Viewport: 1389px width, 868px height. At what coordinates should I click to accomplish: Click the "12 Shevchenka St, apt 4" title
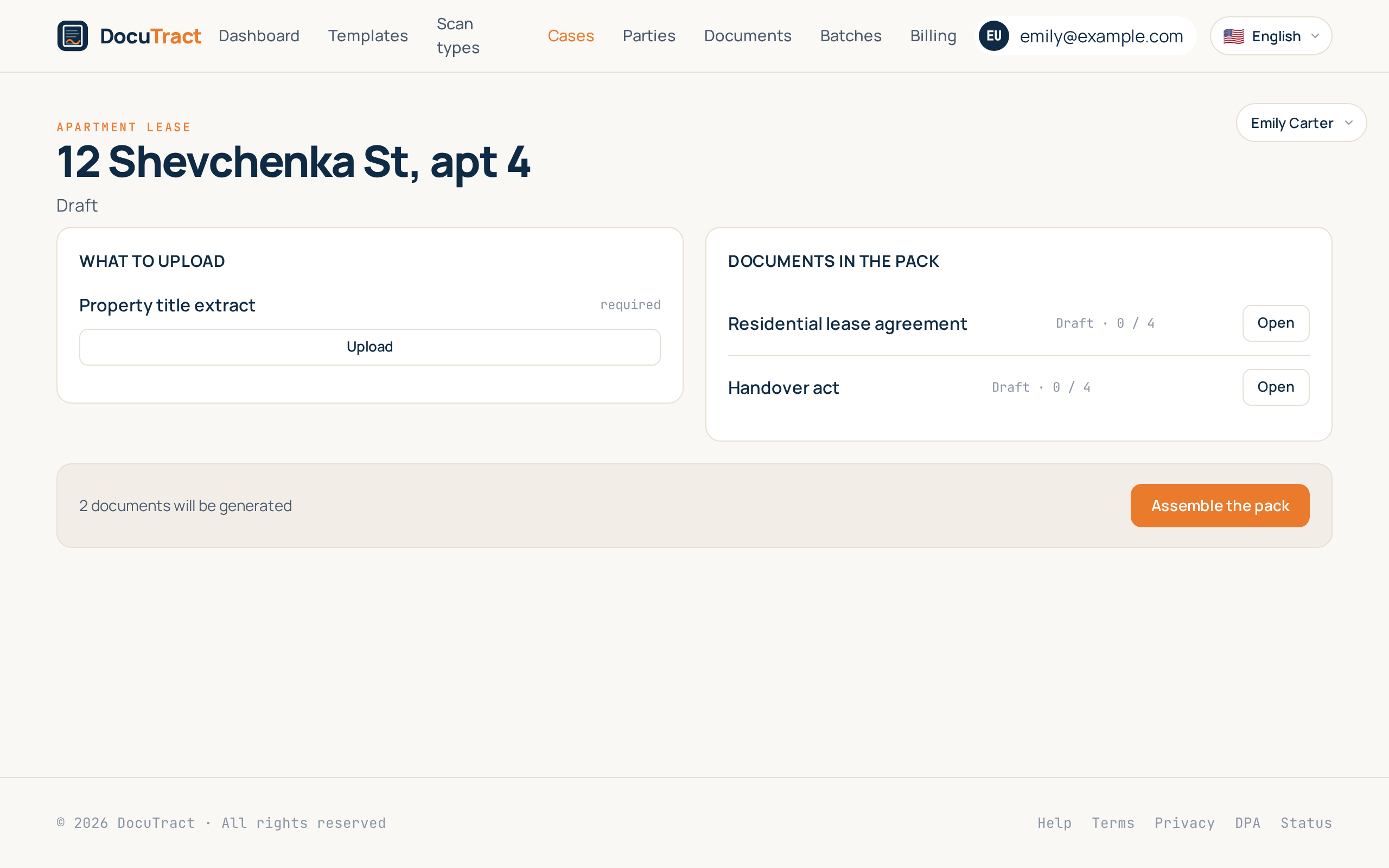(294, 162)
